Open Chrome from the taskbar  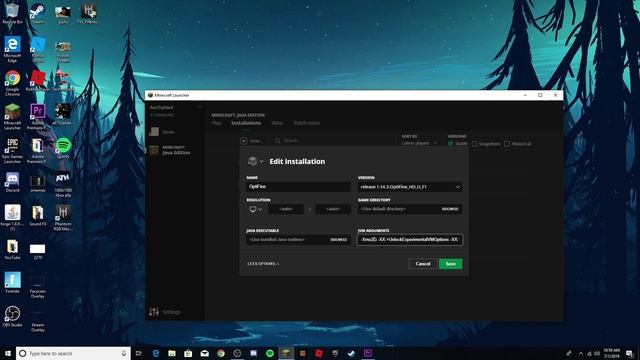click(x=221, y=353)
